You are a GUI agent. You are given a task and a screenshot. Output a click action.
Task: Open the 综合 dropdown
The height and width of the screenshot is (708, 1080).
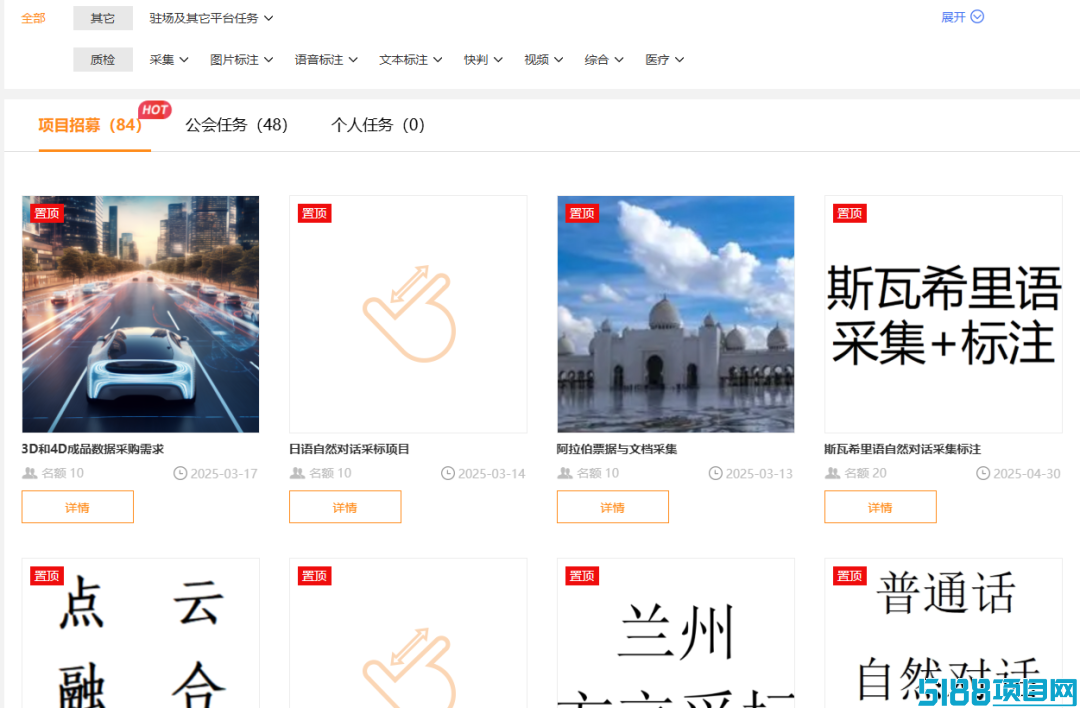click(604, 60)
